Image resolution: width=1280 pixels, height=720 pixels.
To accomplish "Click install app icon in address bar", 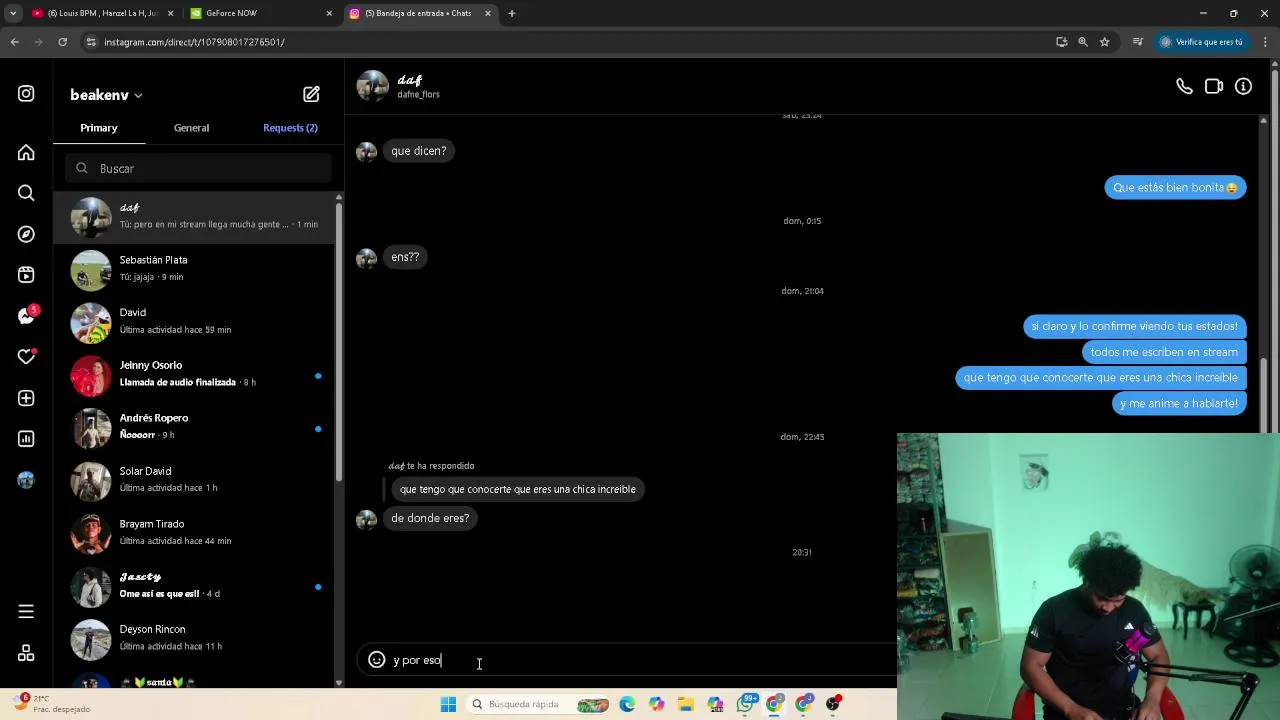I will (1061, 42).
